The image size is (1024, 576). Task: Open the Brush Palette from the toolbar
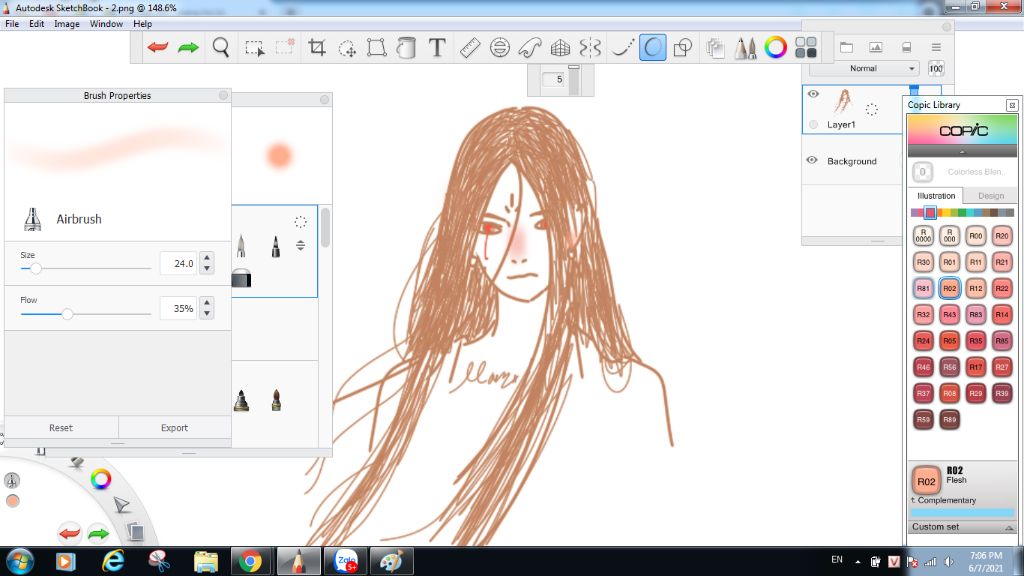pos(745,48)
